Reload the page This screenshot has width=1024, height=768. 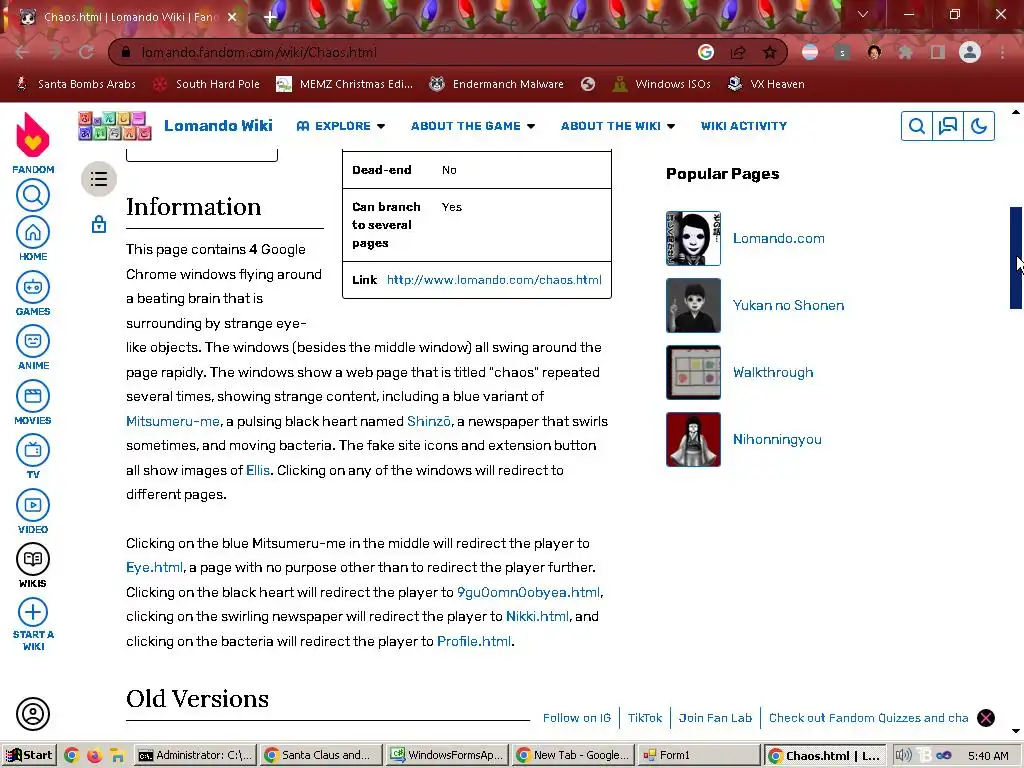pos(86,52)
